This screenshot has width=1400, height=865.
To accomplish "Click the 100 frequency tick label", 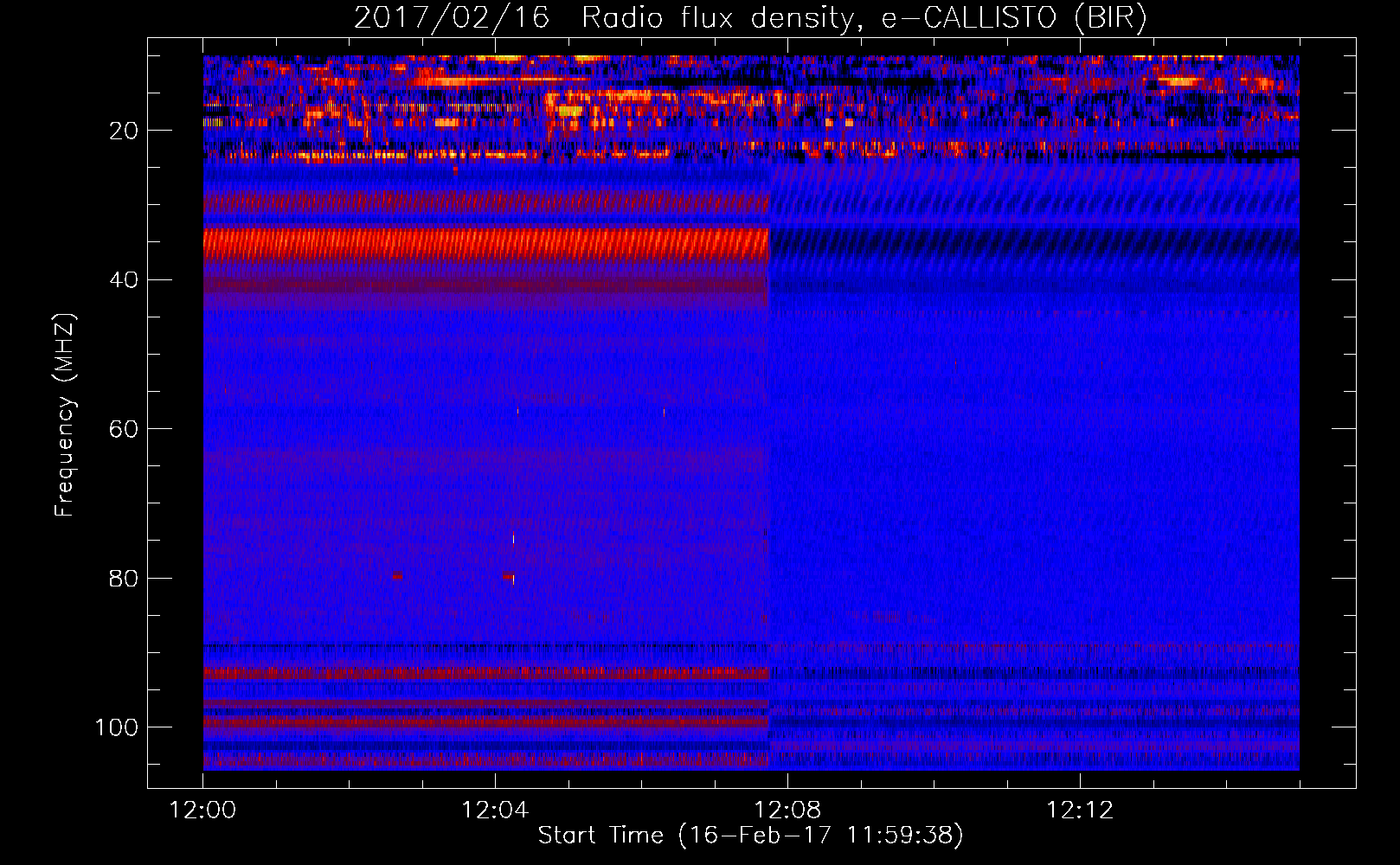I will click(x=117, y=727).
